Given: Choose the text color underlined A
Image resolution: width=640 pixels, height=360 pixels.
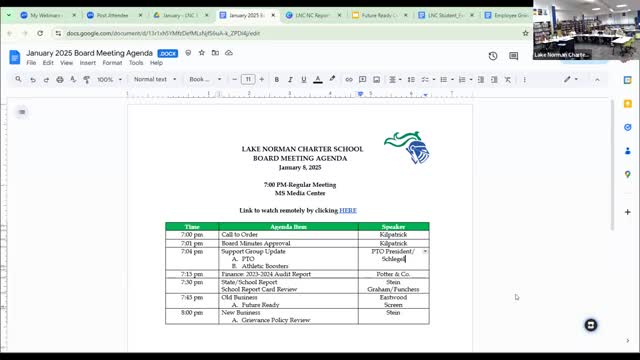Looking at the screenshot, I should pos(318,80).
